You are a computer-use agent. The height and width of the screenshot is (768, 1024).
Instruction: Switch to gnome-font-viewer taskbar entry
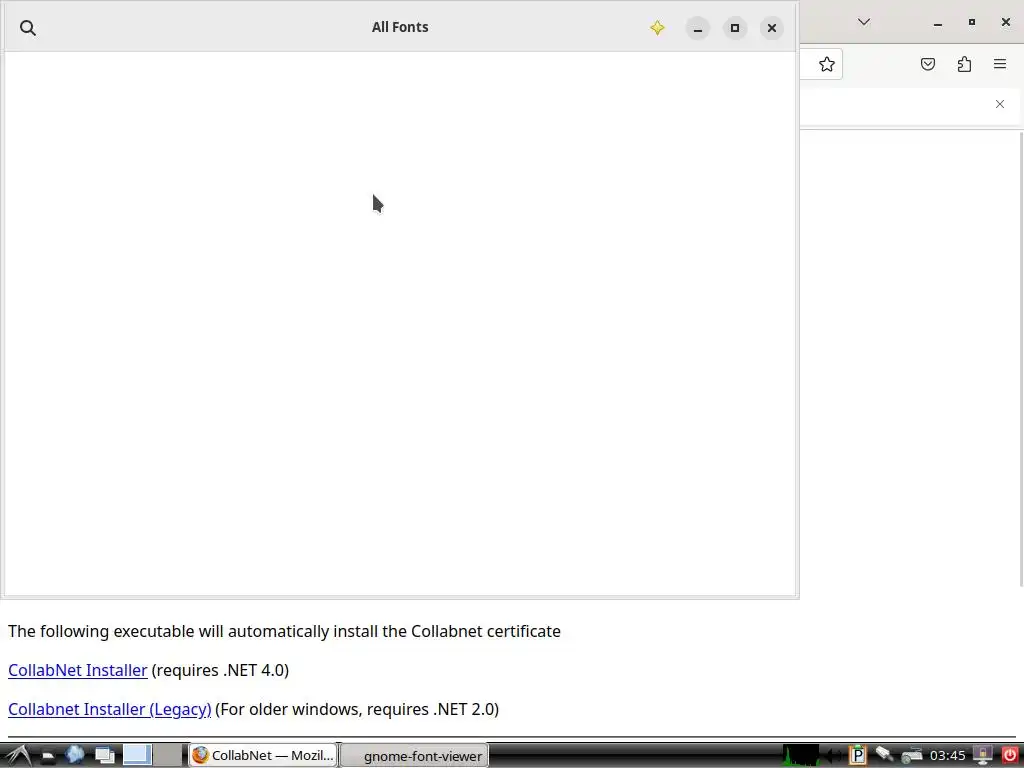[414, 756]
